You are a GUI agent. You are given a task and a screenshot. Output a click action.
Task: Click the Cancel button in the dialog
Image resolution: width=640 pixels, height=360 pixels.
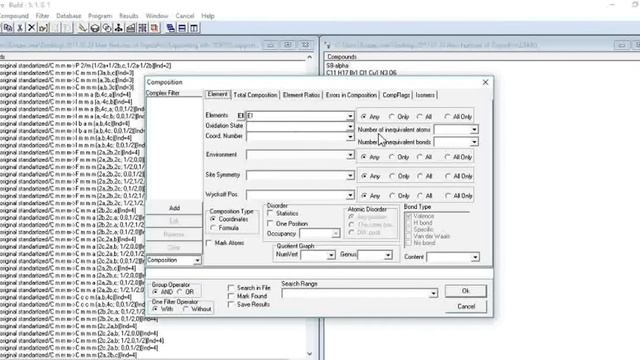[x=466, y=306]
